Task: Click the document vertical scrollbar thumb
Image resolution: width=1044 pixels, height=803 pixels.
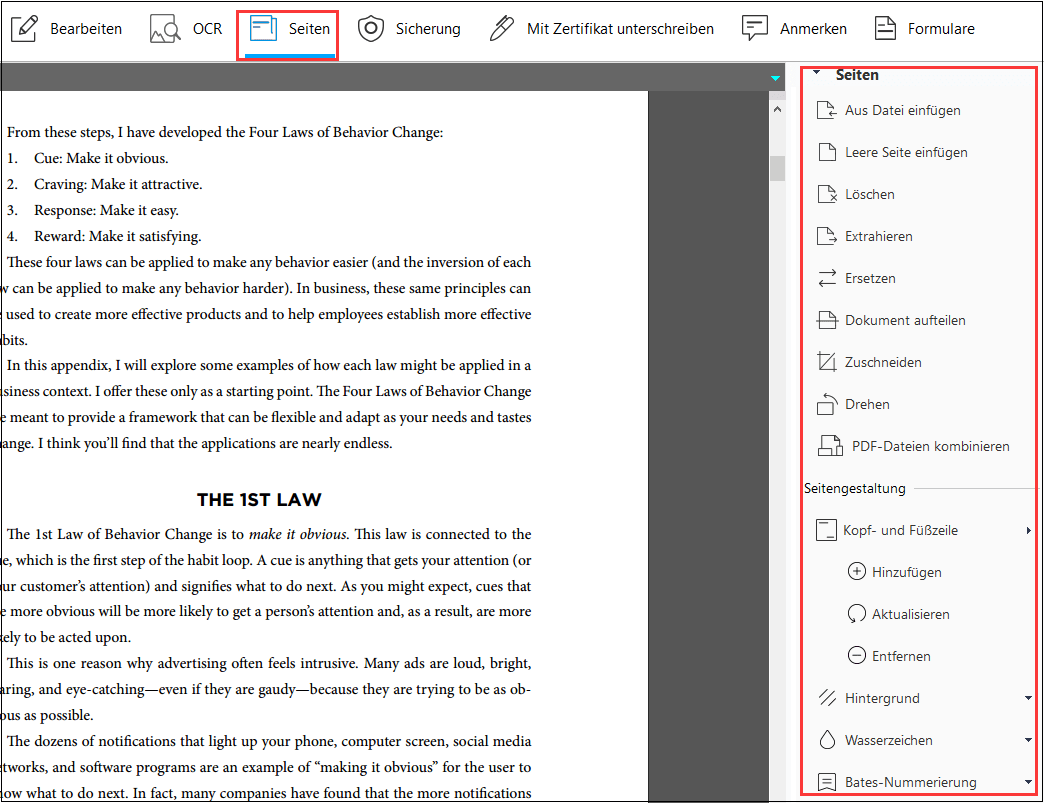Action: tap(777, 168)
